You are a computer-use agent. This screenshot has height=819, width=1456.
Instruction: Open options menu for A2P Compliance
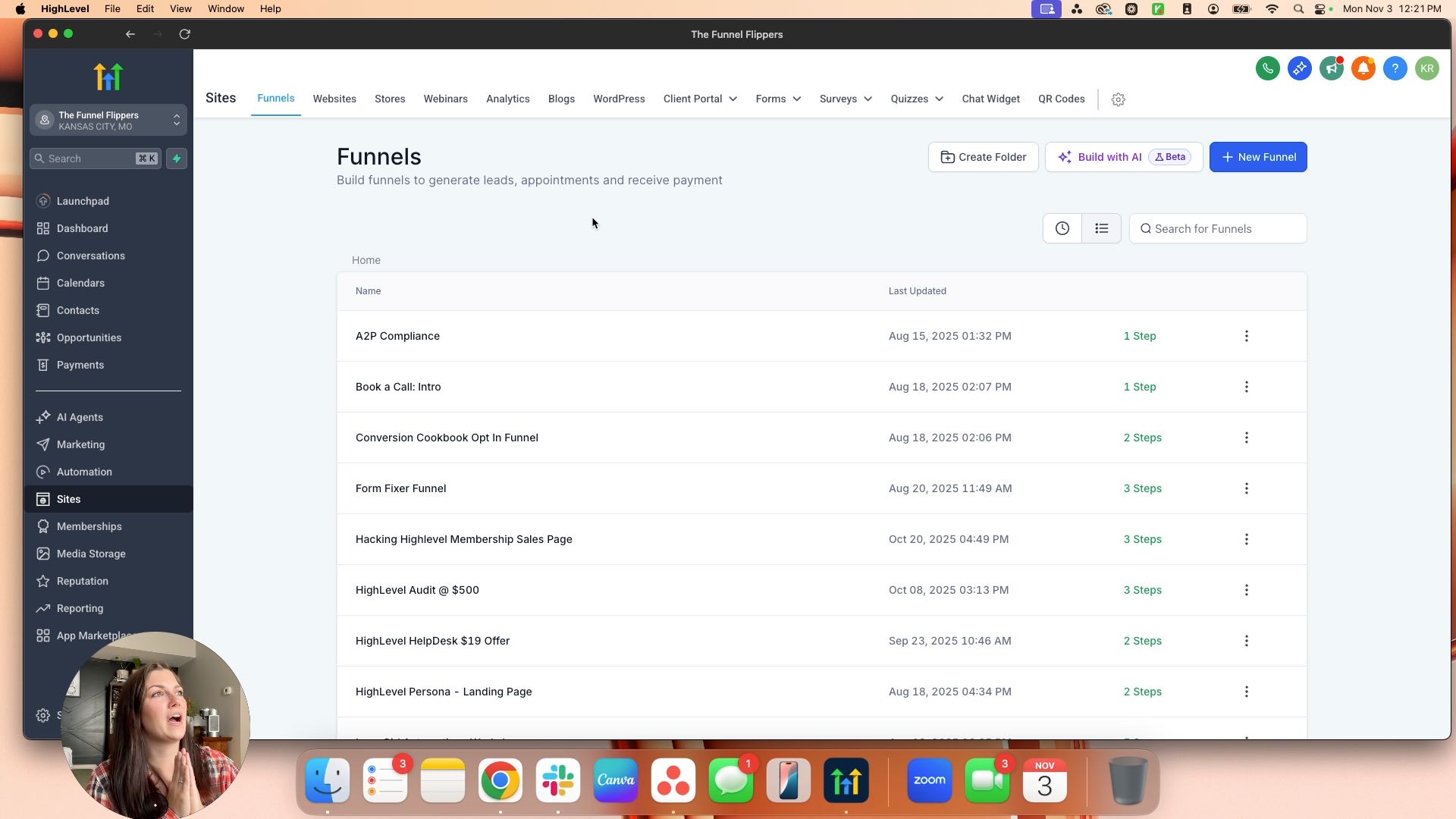click(1246, 336)
